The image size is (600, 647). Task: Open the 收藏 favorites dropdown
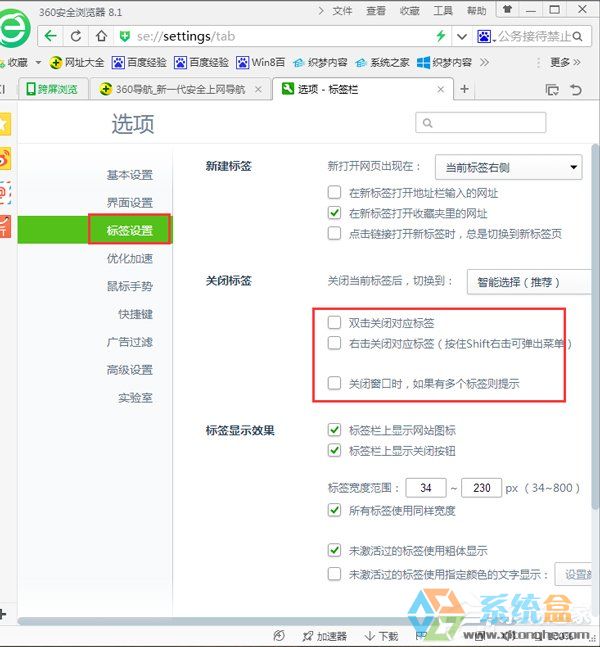(x=21, y=63)
